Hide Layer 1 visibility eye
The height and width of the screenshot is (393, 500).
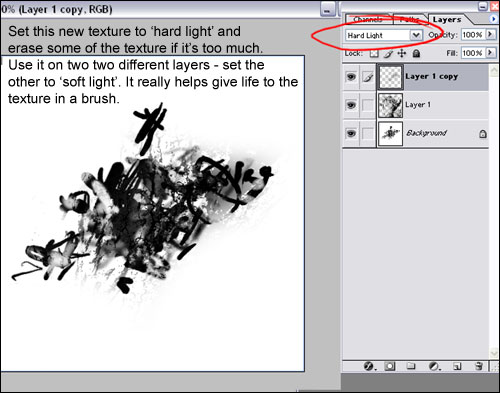(351, 105)
